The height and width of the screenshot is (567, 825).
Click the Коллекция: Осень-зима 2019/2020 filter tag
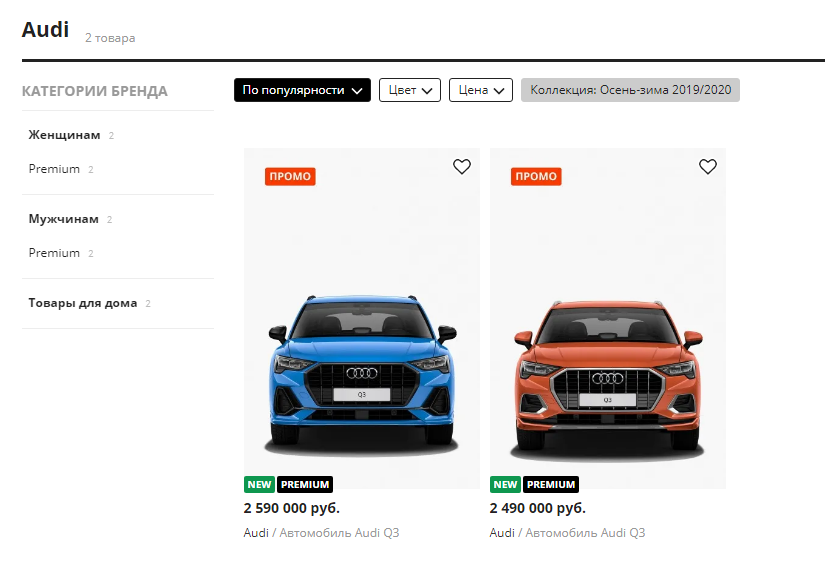tap(630, 90)
